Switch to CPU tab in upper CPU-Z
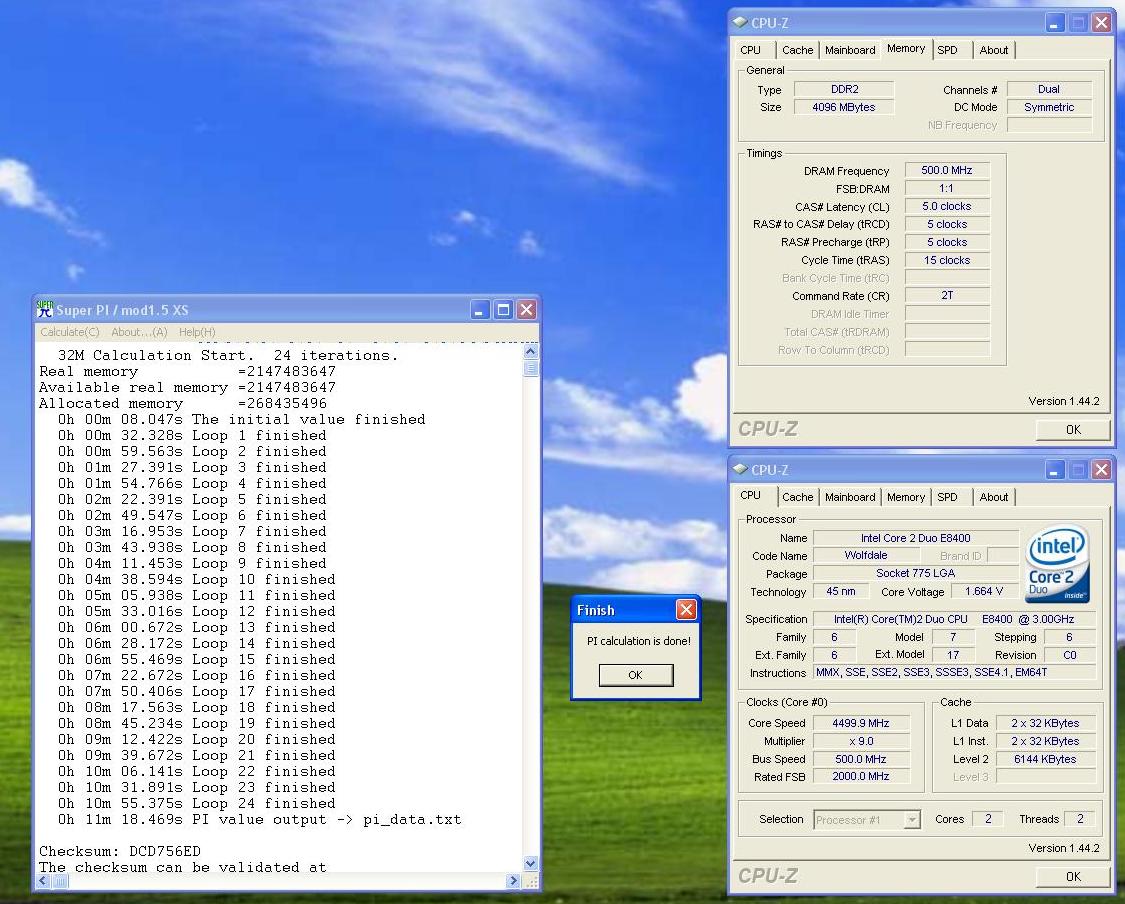Screen dimensions: 1125x904 point(750,50)
